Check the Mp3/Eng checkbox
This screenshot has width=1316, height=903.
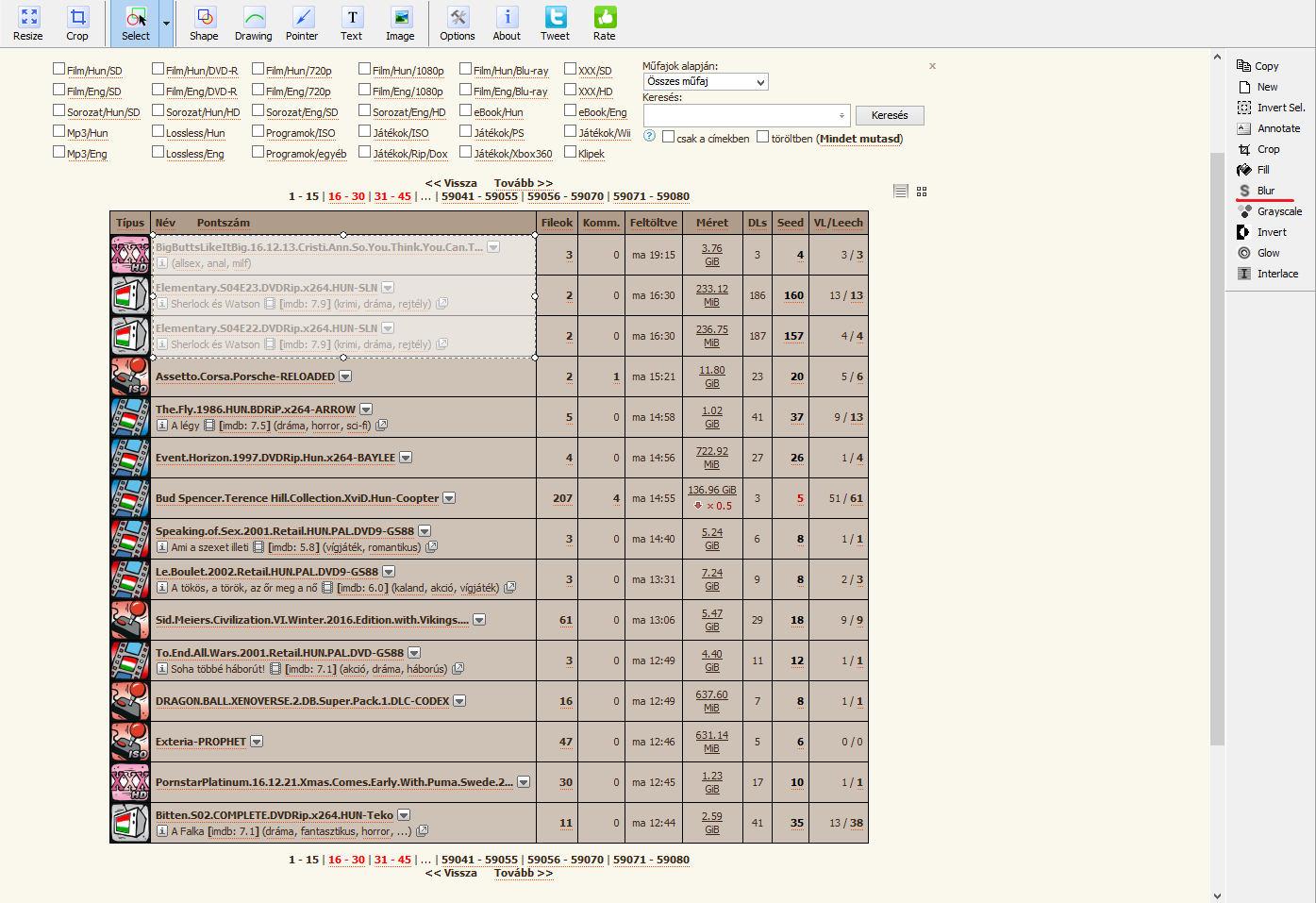[59, 152]
